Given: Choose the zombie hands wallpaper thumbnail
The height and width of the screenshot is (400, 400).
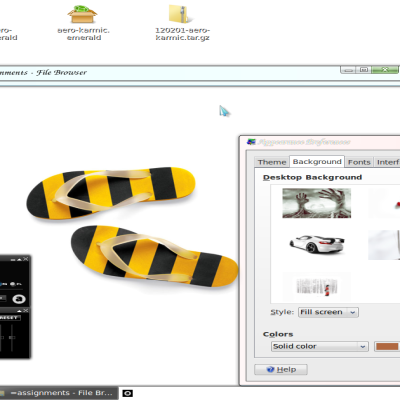Looking at the screenshot, I should (316, 203).
